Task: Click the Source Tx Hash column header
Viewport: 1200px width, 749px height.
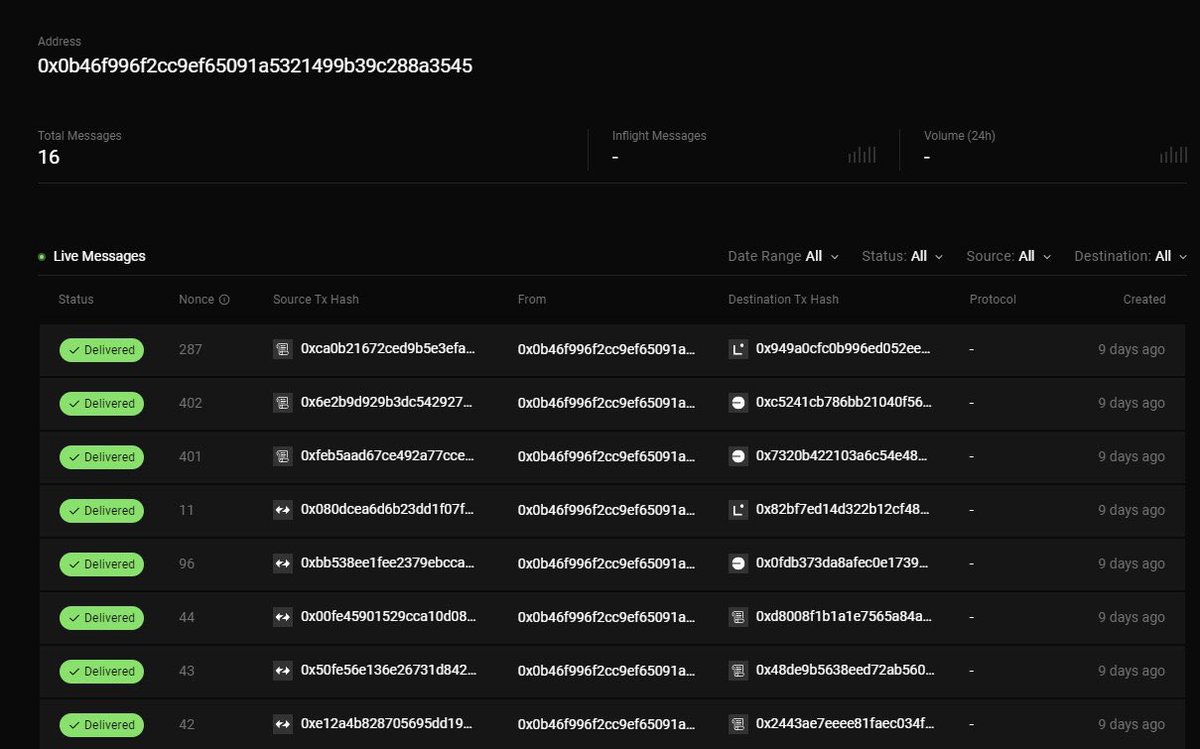Action: click(x=316, y=299)
